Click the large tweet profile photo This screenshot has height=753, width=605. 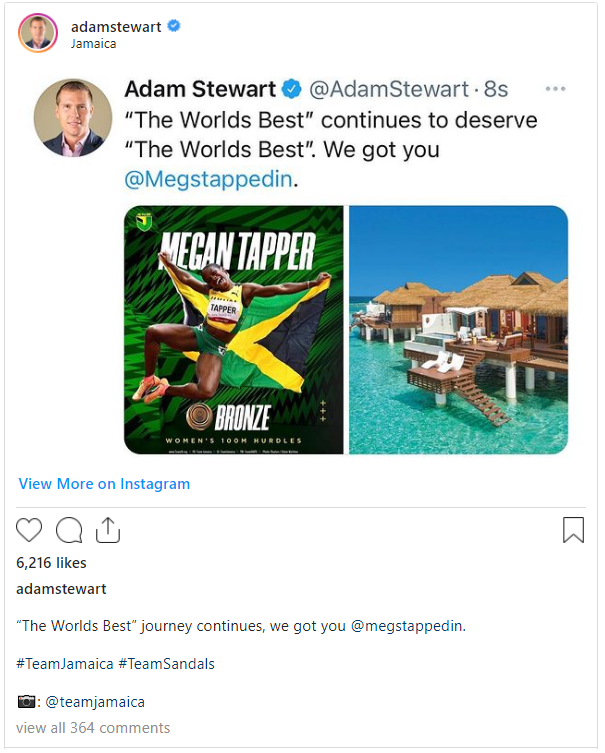[73, 118]
